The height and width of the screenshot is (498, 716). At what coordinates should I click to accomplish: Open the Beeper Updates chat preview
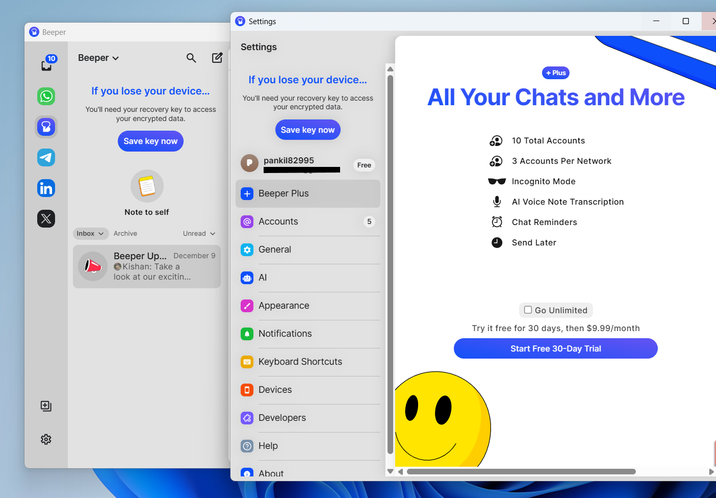point(147,267)
